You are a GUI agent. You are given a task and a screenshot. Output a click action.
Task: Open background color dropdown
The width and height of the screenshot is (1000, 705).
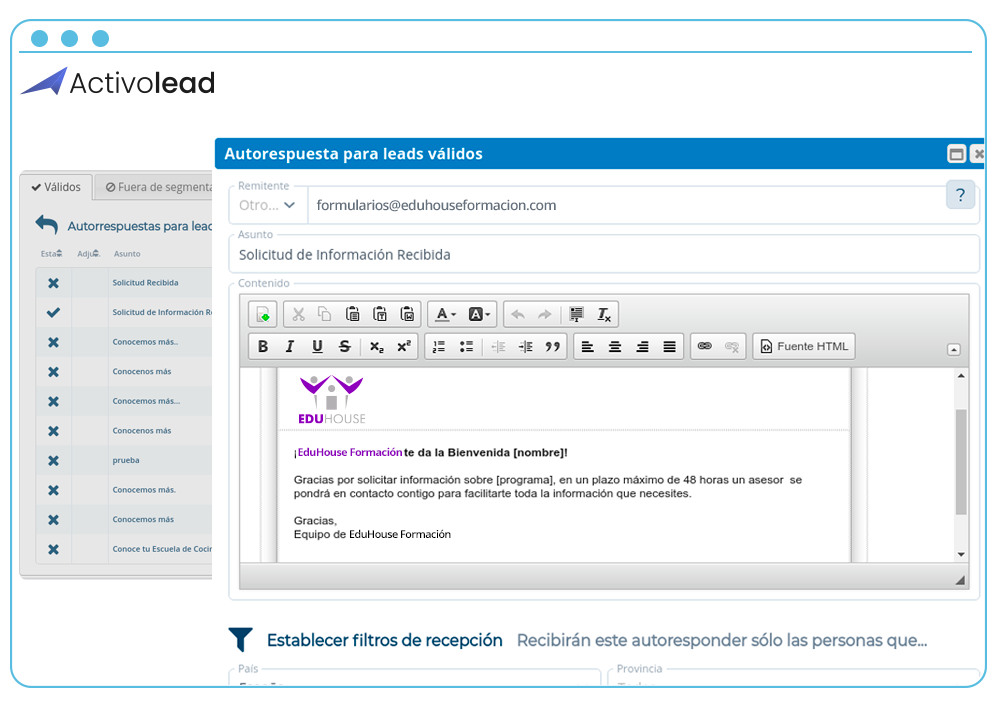point(479,314)
